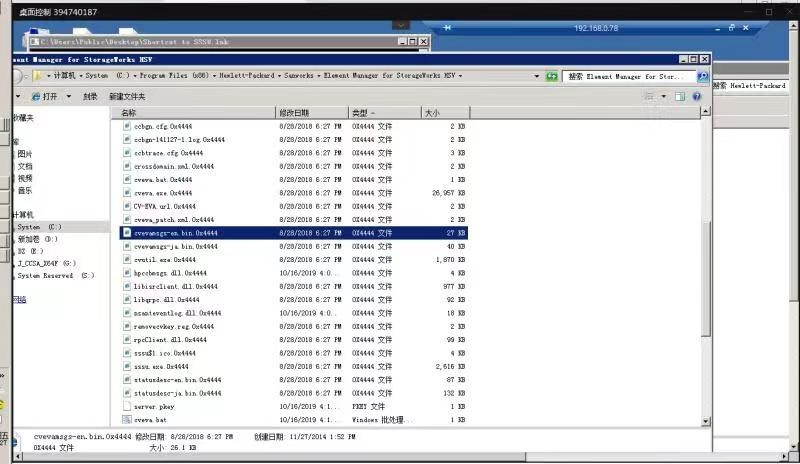The height and width of the screenshot is (464, 800).
Task: Select the System Reserved (S:) drive
Action: [55, 275]
